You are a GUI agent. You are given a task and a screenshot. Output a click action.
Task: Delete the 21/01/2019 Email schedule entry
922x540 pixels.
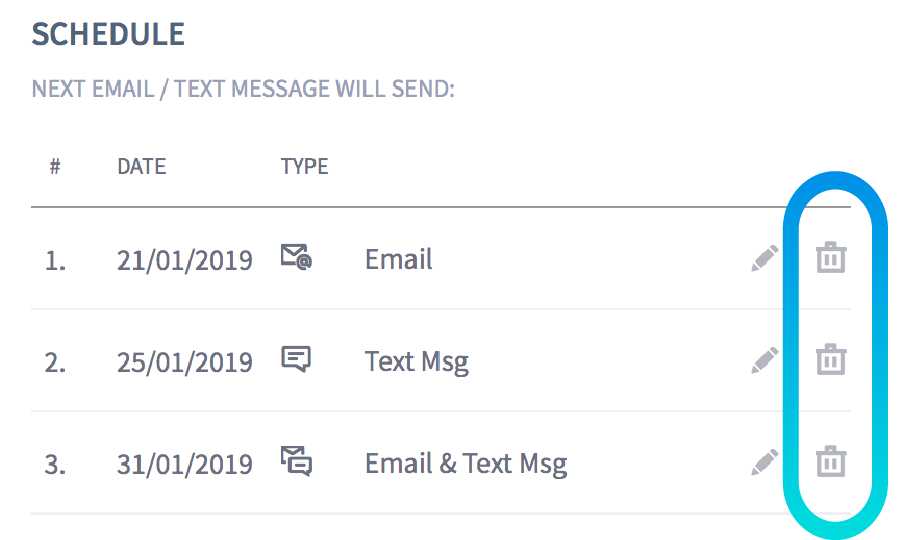click(x=831, y=258)
